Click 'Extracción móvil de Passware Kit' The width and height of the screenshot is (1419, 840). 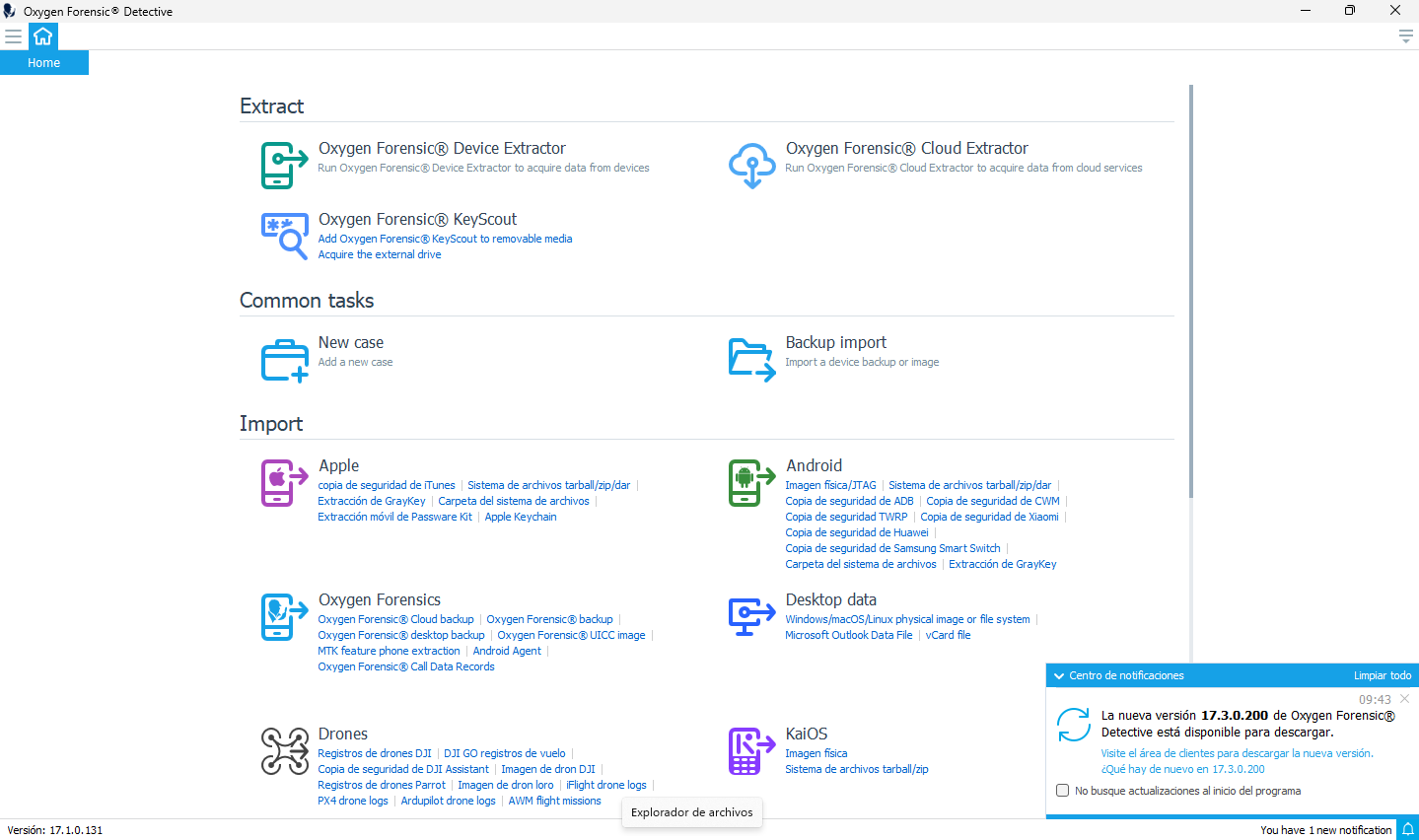394,517
